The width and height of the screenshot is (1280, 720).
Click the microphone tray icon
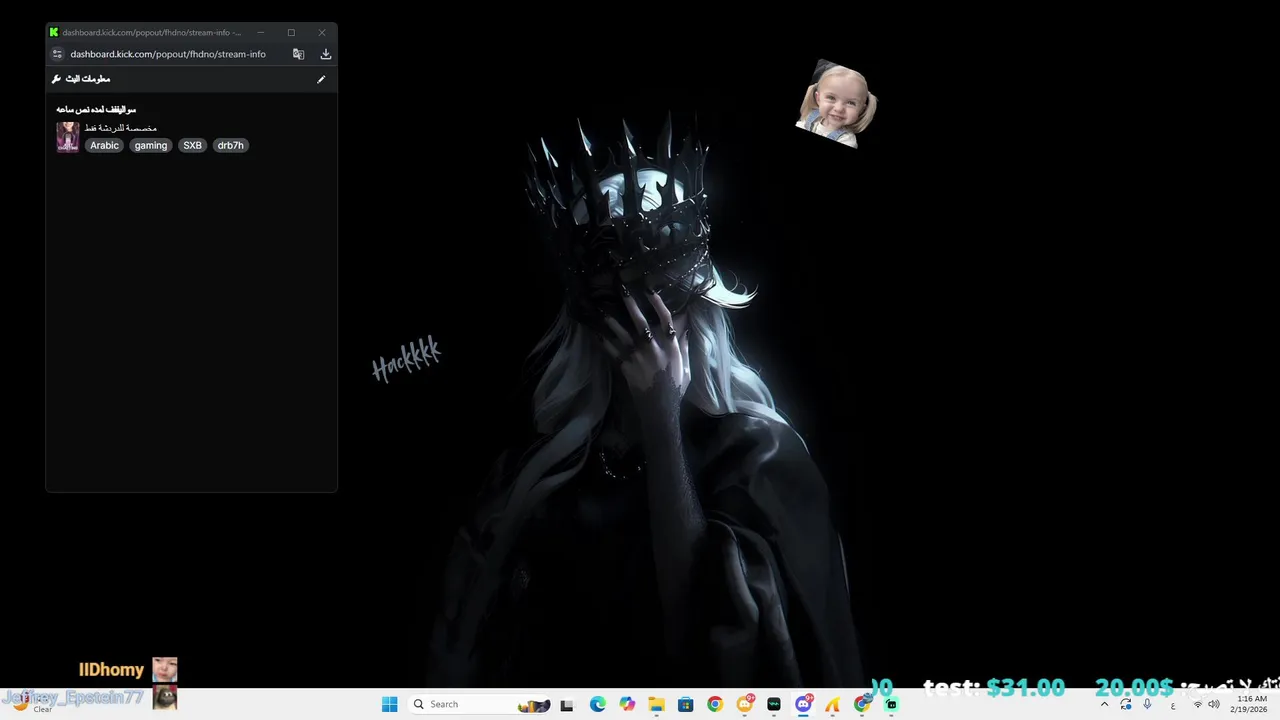pyautogui.click(x=1148, y=704)
